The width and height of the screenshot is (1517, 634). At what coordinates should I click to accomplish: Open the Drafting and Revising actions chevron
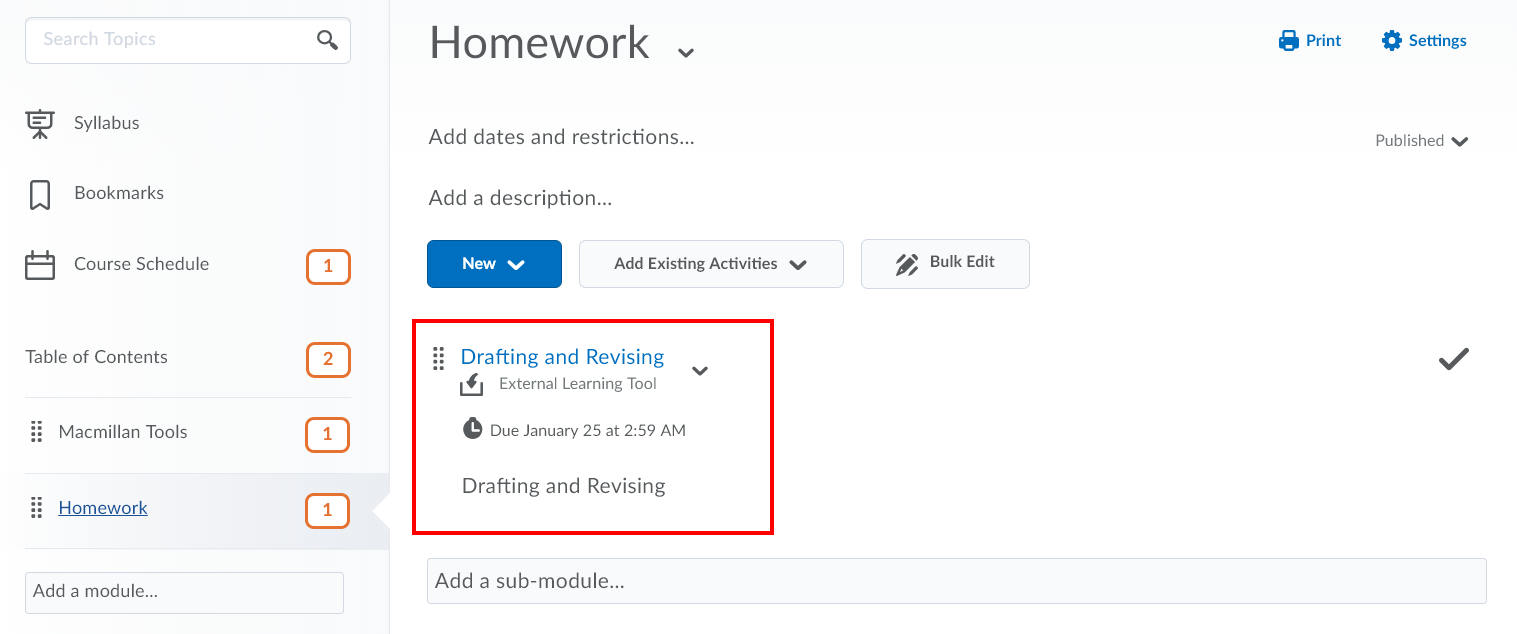[699, 370]
